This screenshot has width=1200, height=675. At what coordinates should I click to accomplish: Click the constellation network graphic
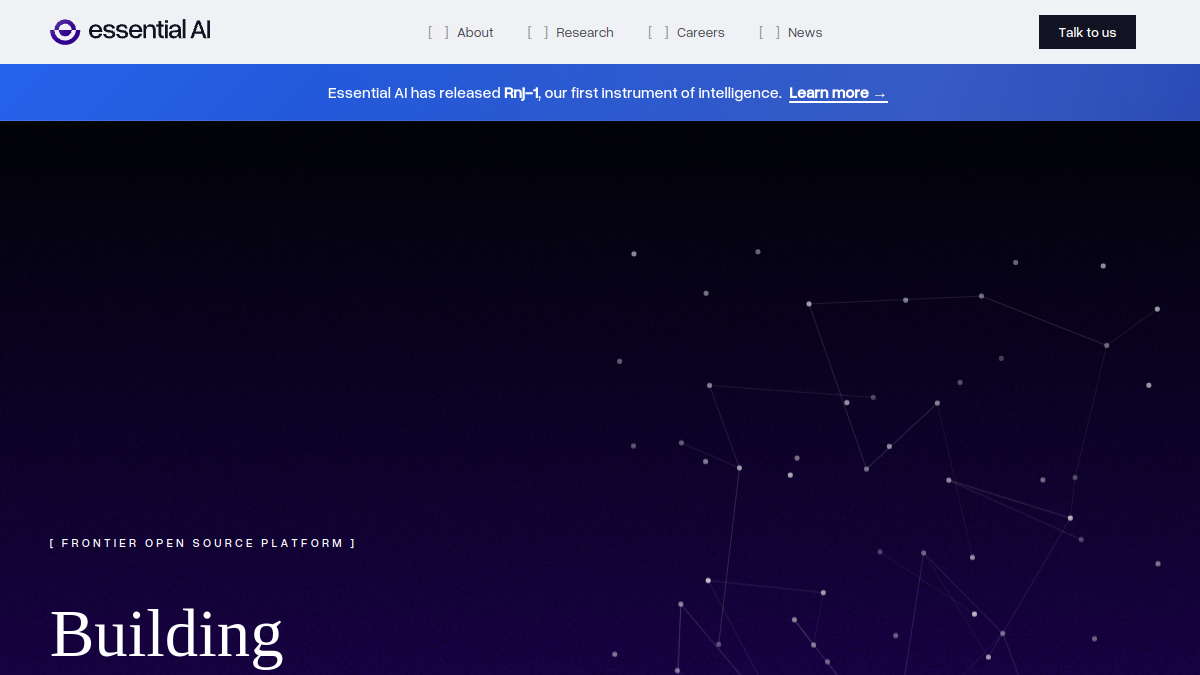(x=888, y=460)
